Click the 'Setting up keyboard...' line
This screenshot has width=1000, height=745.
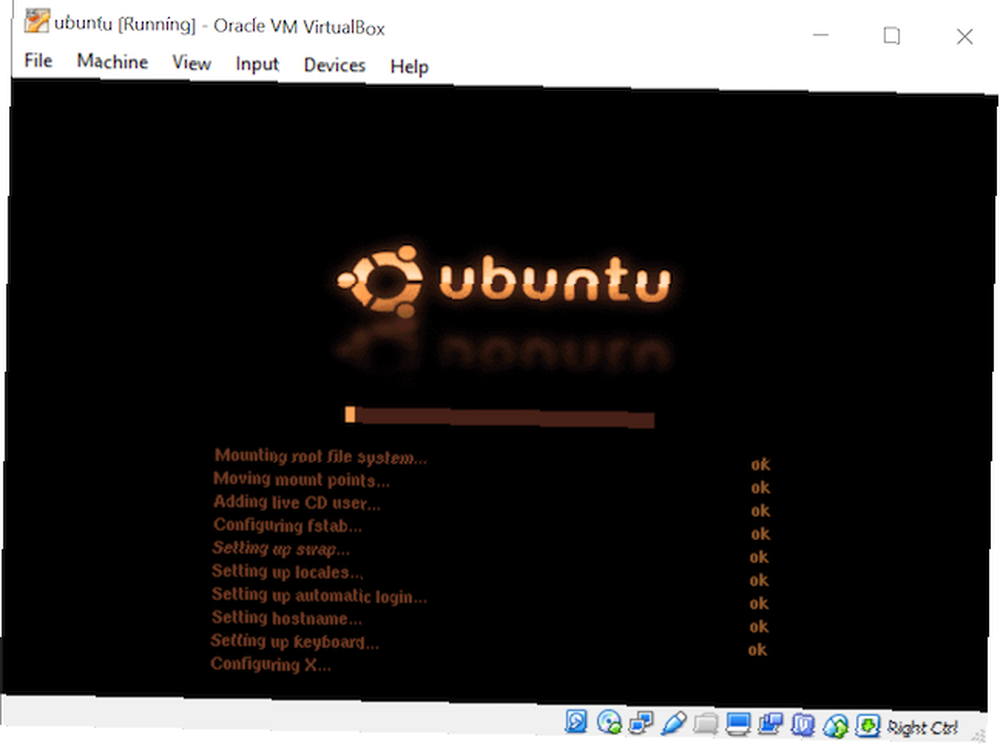pyautogui.click(x=295, y=641)
